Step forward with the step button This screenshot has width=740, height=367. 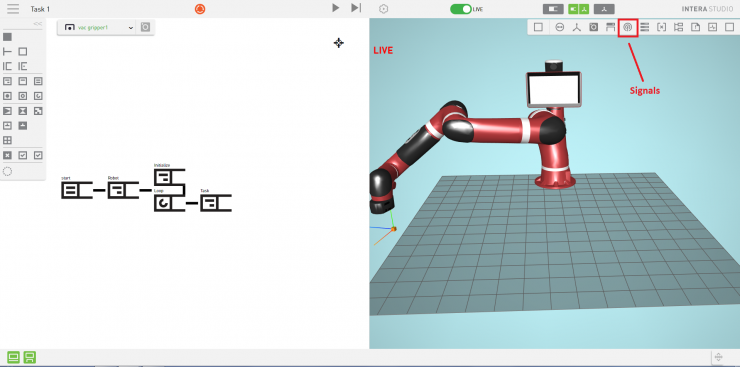coord(356,8)
